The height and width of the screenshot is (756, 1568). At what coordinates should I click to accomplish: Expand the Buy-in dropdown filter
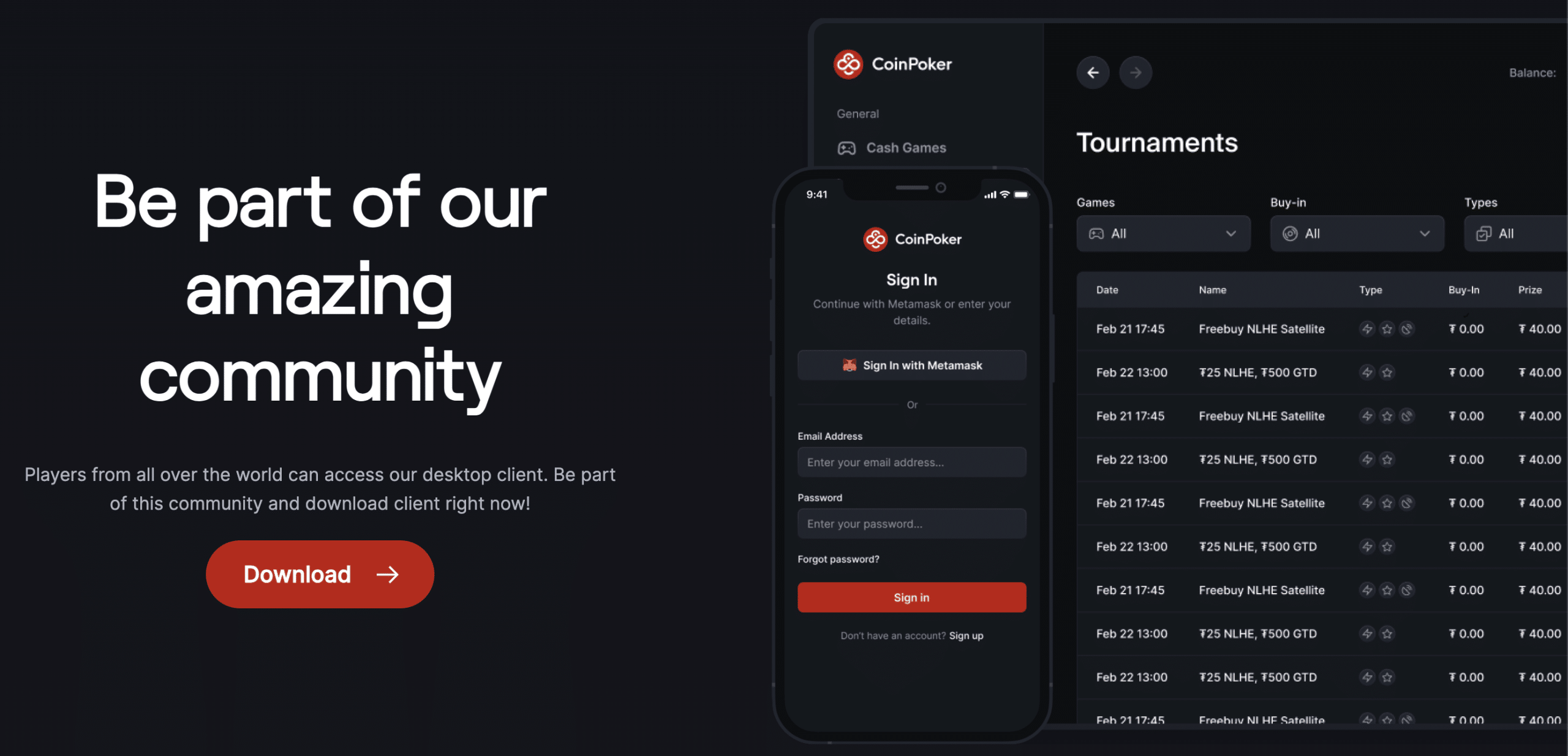click(1357, 233)
